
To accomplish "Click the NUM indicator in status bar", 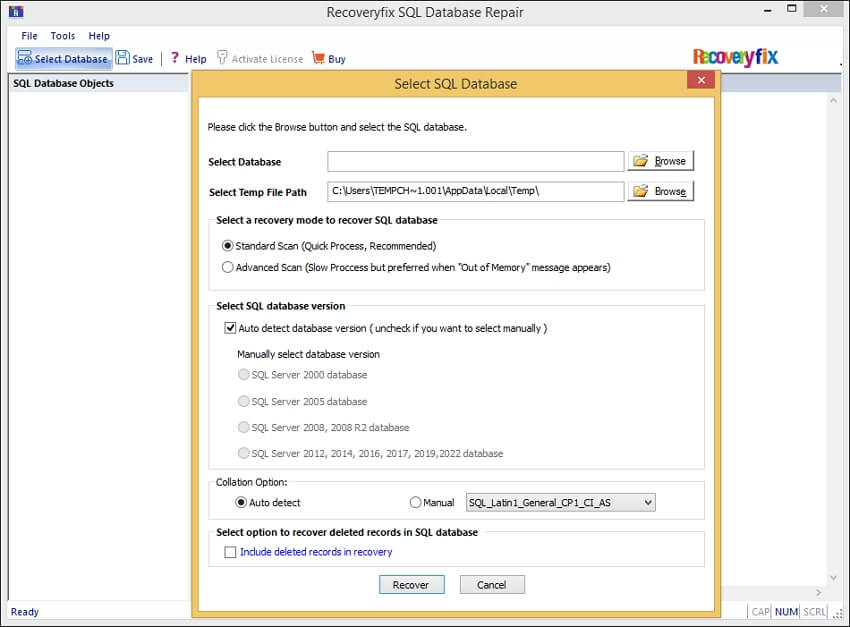I will (786, 612).
